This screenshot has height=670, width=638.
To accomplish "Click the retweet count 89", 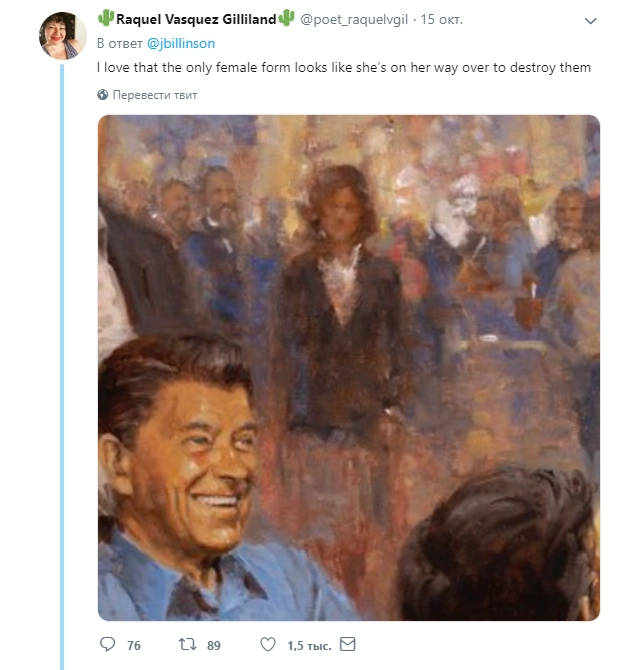I will point(213,645).
